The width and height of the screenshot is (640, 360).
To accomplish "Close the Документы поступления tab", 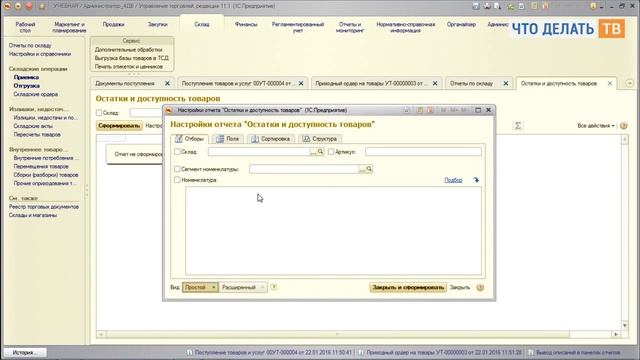I will [x=167, y=83].
